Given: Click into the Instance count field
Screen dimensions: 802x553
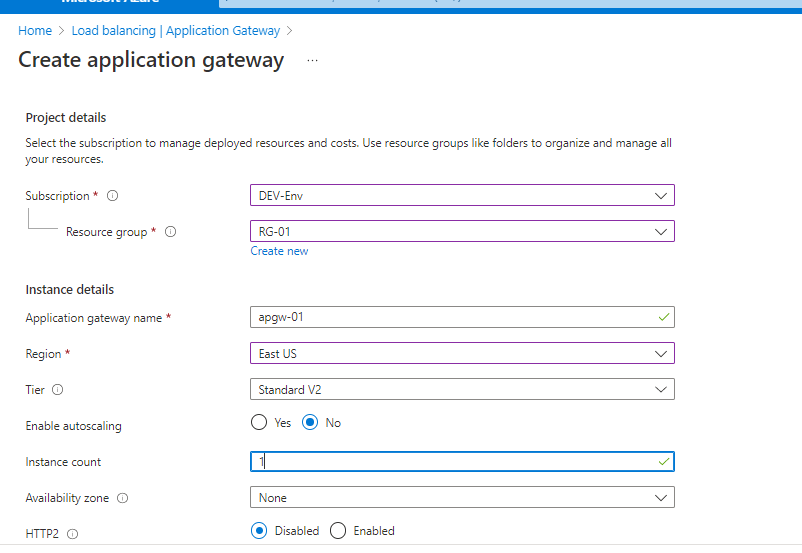Looking at the screenshot, I should pos(461,462).
